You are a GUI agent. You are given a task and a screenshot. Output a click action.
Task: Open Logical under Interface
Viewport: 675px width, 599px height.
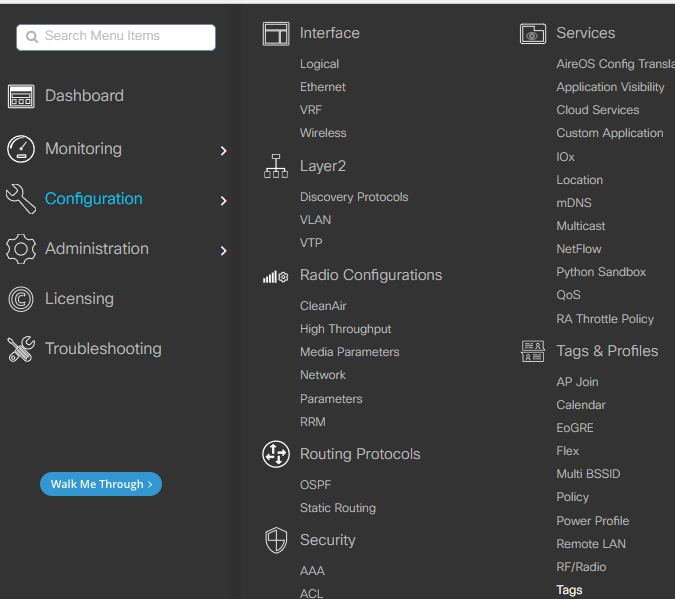[x=319, y=64]
